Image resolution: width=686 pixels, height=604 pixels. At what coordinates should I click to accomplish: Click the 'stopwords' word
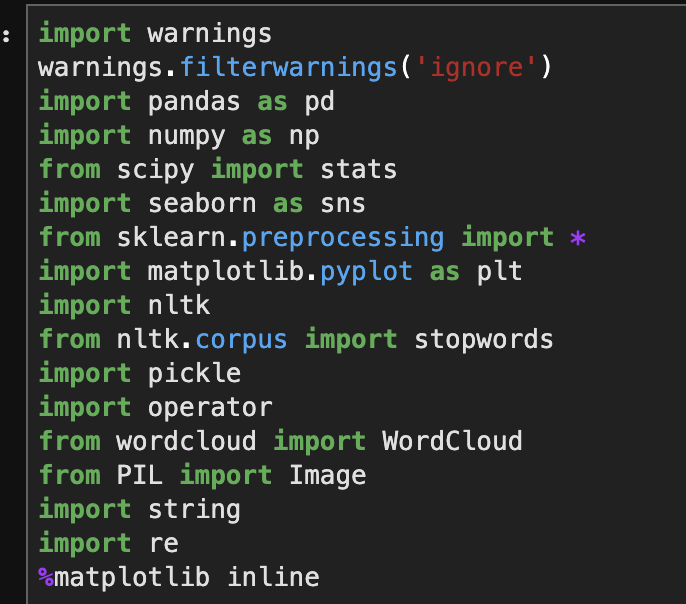tap(483, 339)
